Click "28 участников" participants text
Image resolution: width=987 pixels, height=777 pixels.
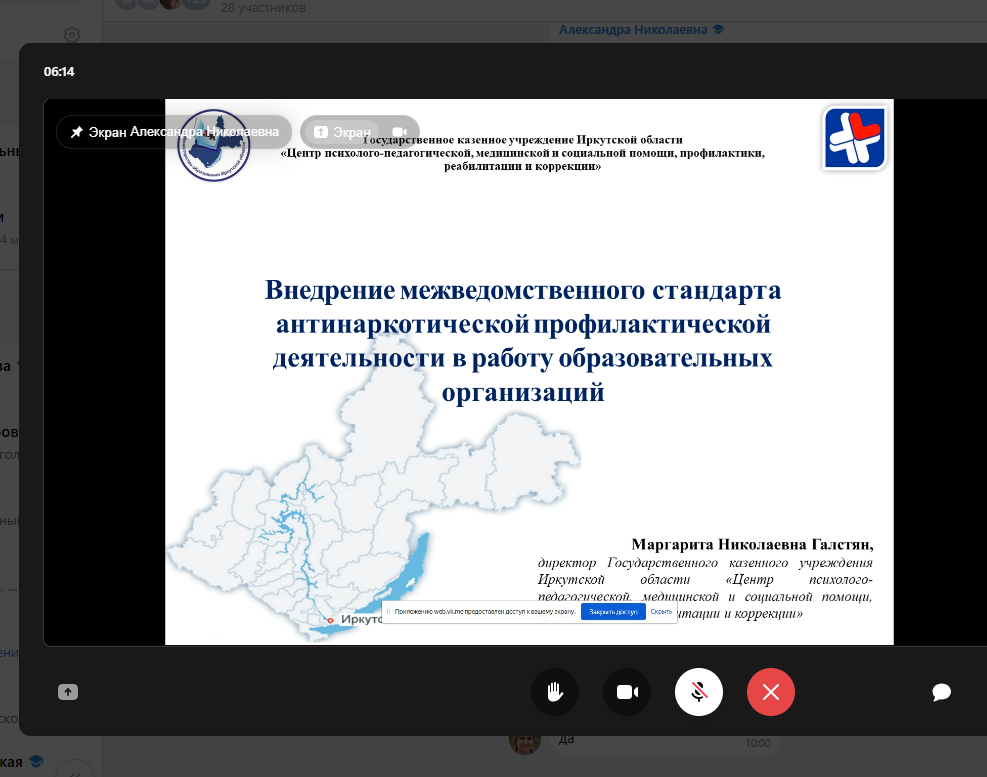point(263,8)
